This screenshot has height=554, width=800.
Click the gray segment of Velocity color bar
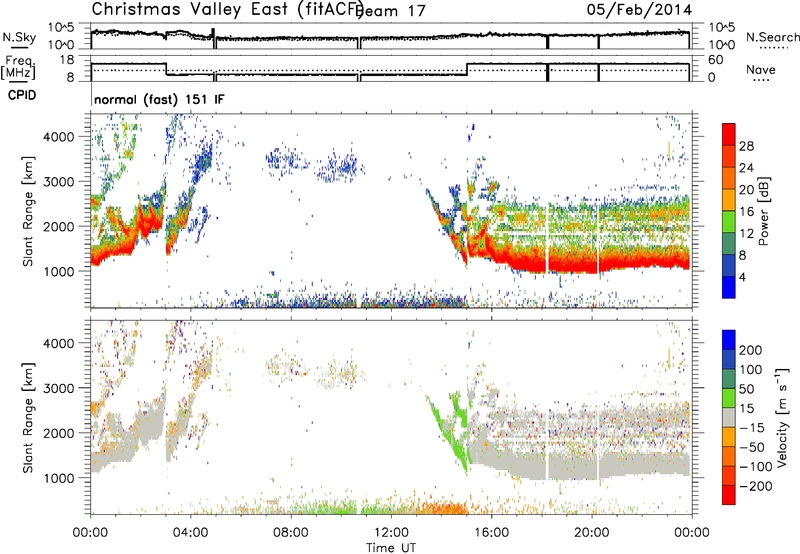729,417
